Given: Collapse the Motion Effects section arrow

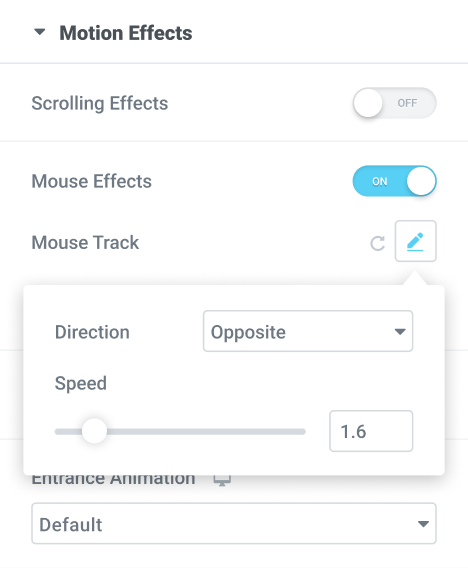Looking at the screenshot, I should pyautogui.click(x=39, y=32).
